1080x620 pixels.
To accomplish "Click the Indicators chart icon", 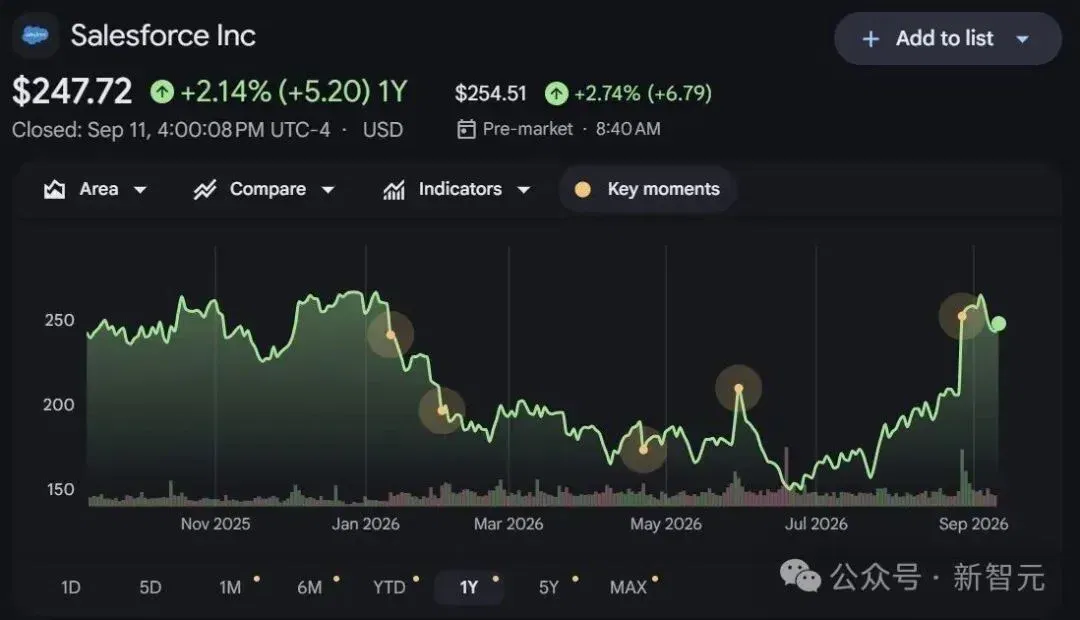I will [x=394, y=189].
